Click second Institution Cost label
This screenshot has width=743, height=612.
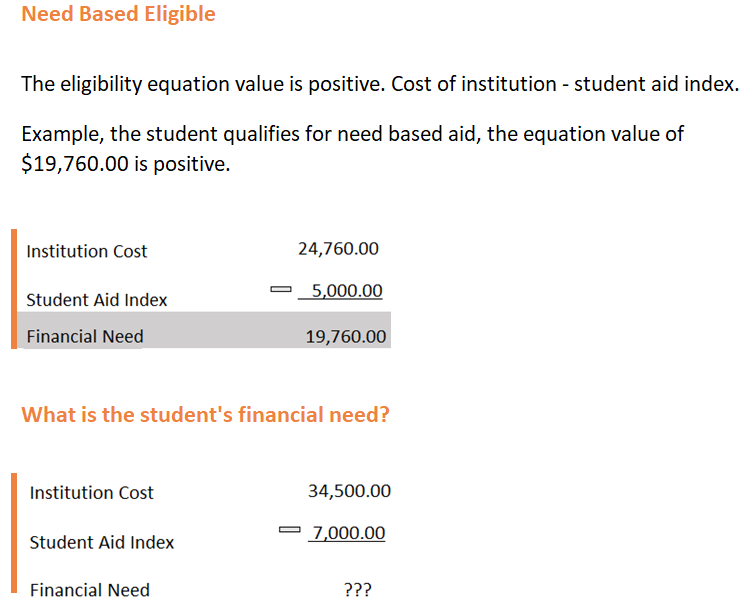click(x=92, y=493)
